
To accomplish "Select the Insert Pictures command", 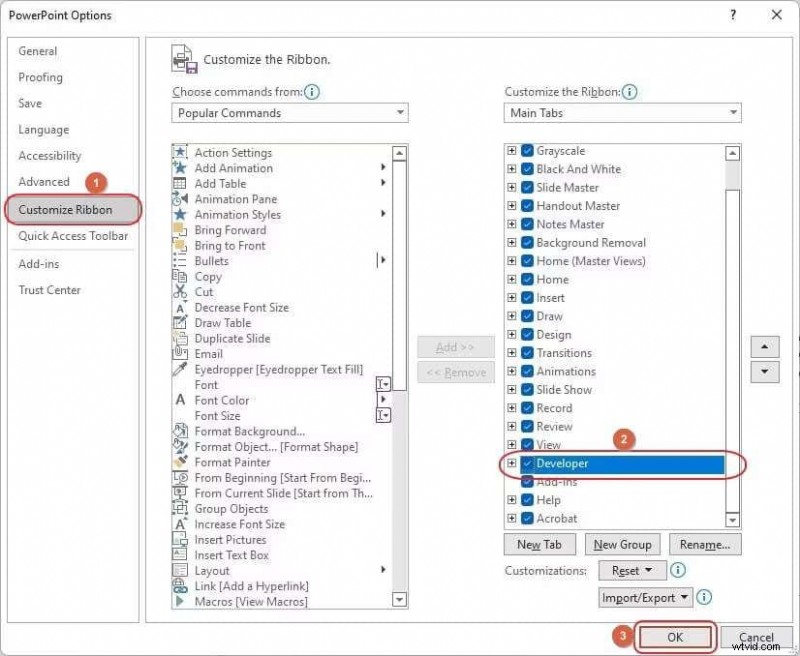I will 230,539.
